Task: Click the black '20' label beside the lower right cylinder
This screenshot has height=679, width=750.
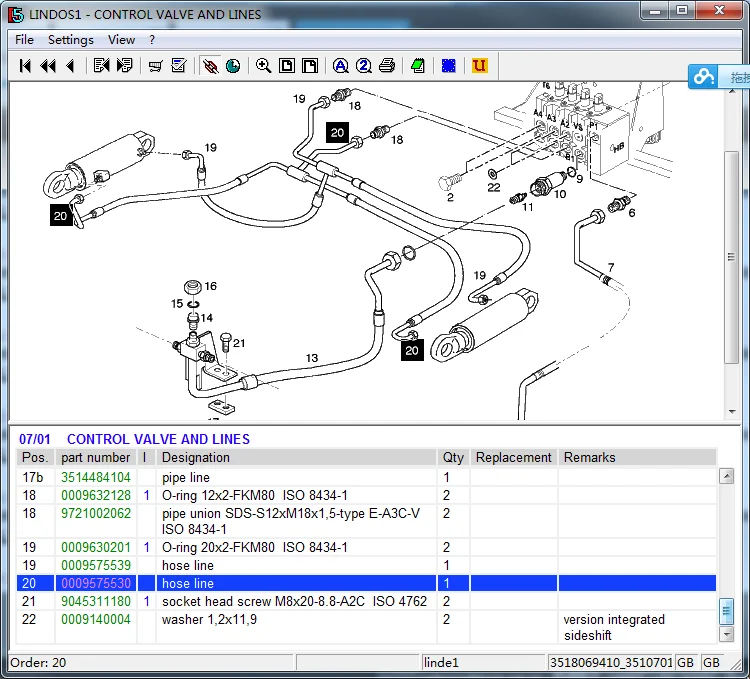Action: pyautogui.click(x=412, y=350)
